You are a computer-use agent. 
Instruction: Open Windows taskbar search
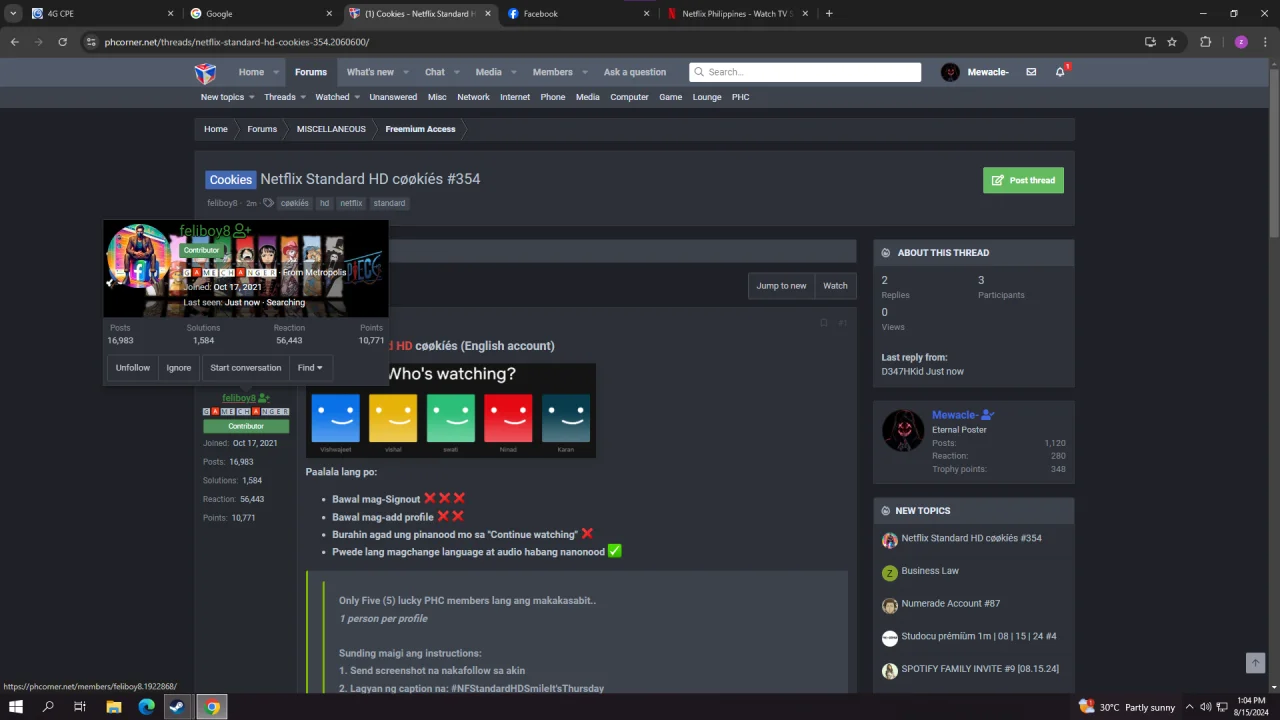(x=48, y=707)
